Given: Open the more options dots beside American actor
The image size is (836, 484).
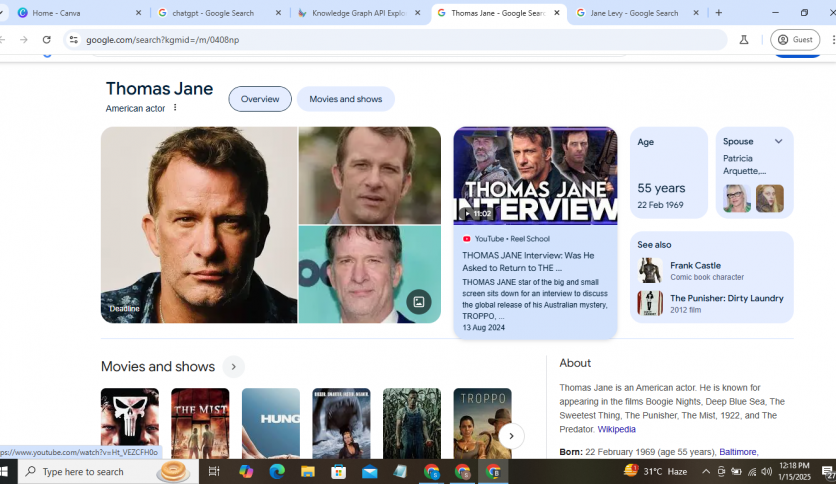Looking at the screenshot, I should point(175,108).
